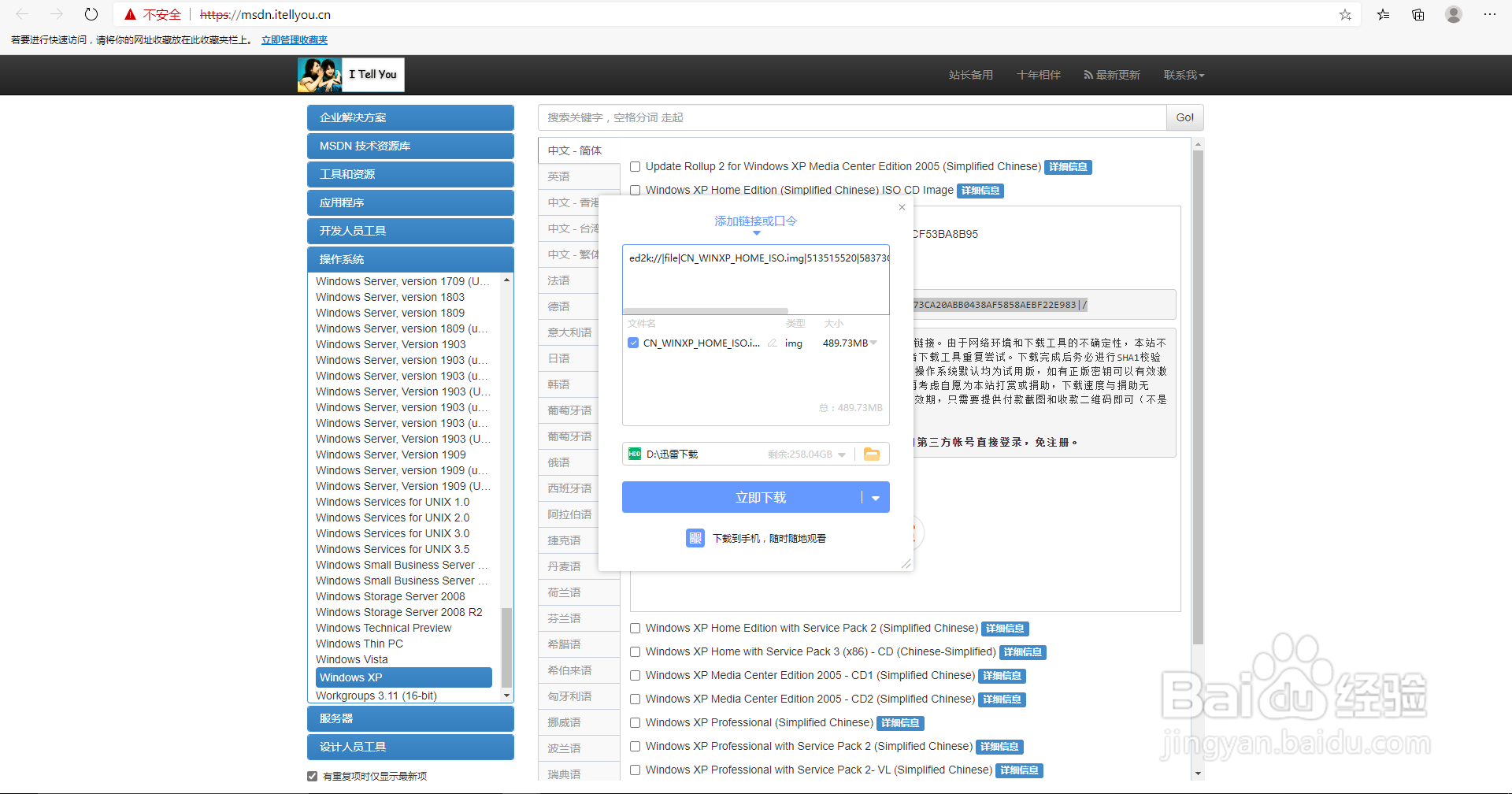Check Windows XP Media Center 2005 CD1 checkbox
The width and height of the screenshot is (1512, 794).
click(635, 676)
